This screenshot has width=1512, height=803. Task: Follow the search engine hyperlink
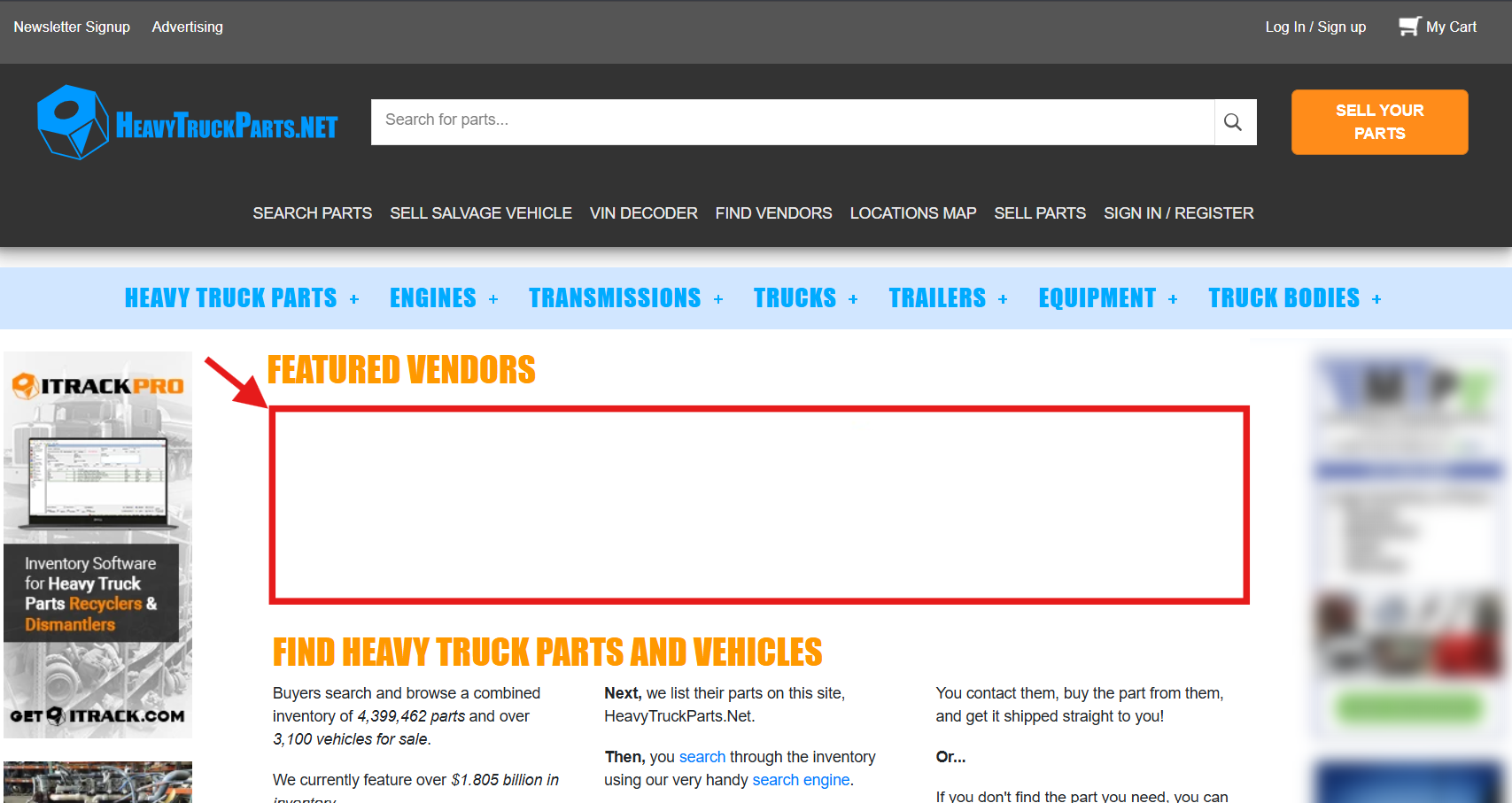click(x=800, y=779)
